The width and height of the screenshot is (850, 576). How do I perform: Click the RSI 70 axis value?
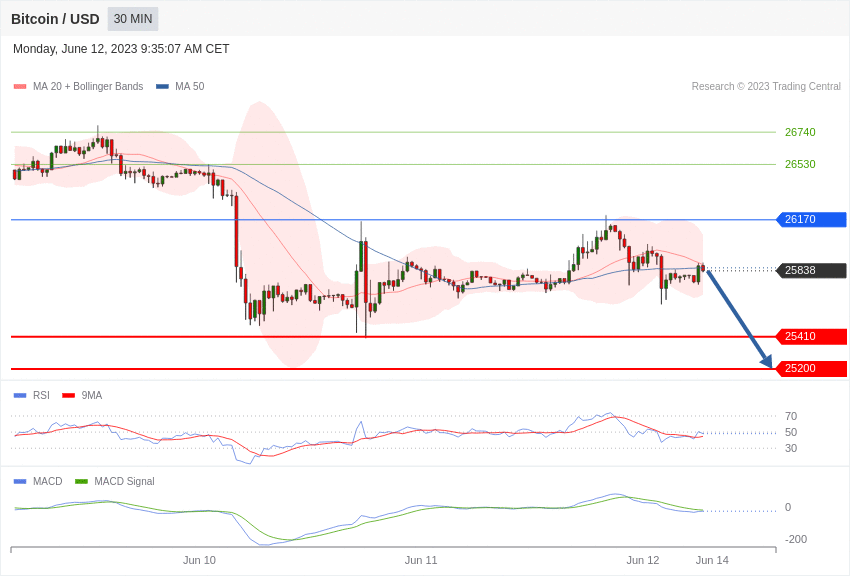tap(791, 416)
